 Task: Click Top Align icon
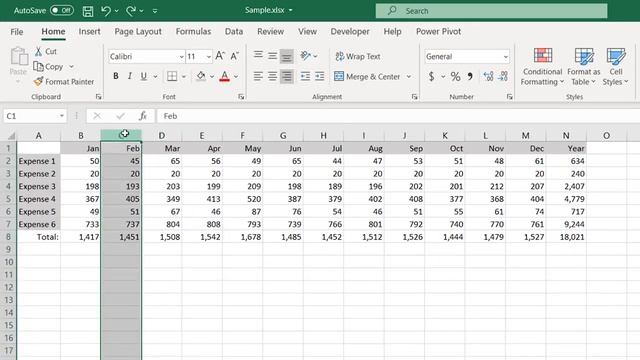coord(258,56)
